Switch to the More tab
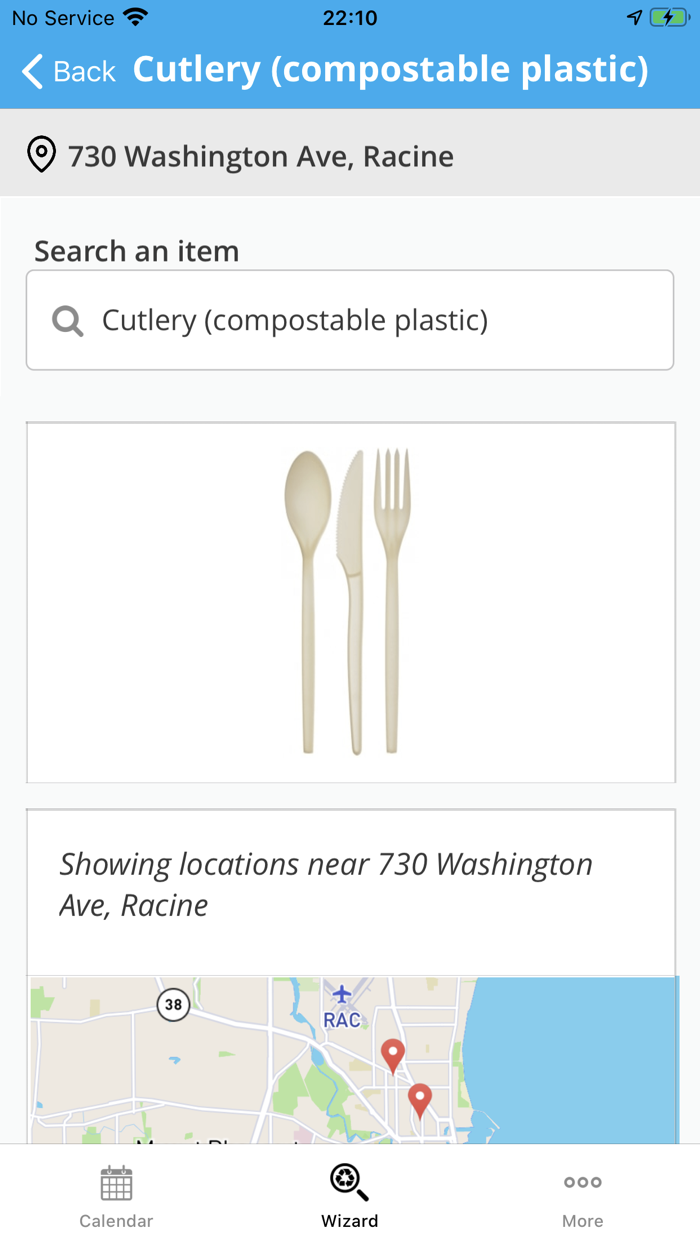 click(583, 1195)
